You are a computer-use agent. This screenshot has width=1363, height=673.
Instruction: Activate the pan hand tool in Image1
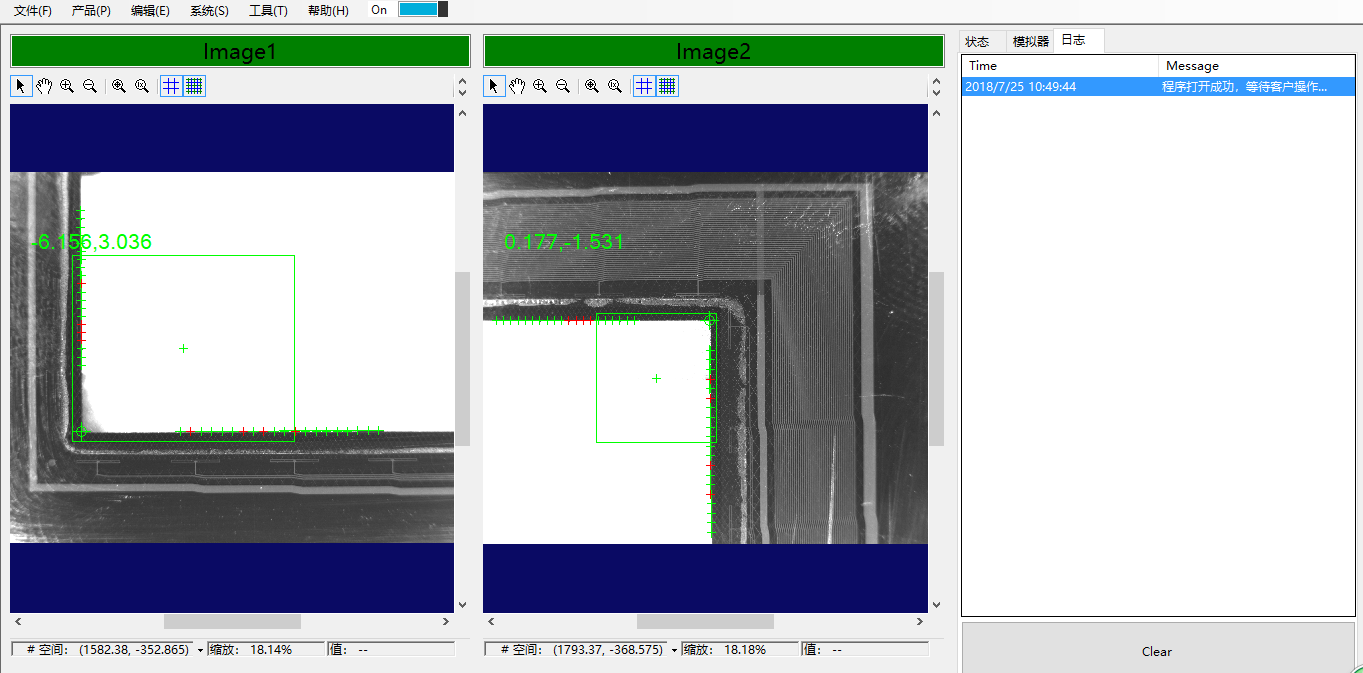tap(44, 86)
